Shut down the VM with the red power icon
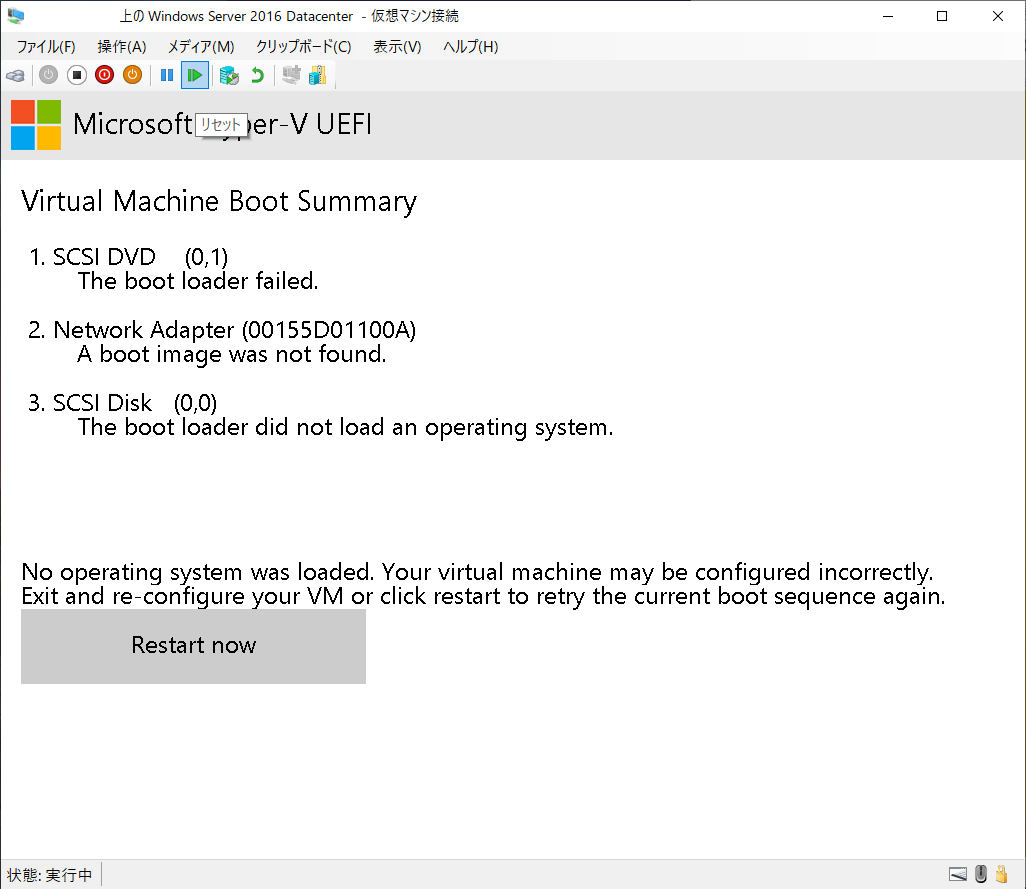 pos(105,75)
